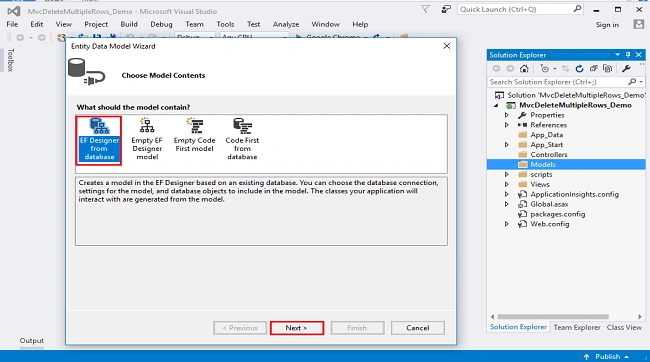
Task: Expand ApplicationInsights.config node
Action: point(507,194)
